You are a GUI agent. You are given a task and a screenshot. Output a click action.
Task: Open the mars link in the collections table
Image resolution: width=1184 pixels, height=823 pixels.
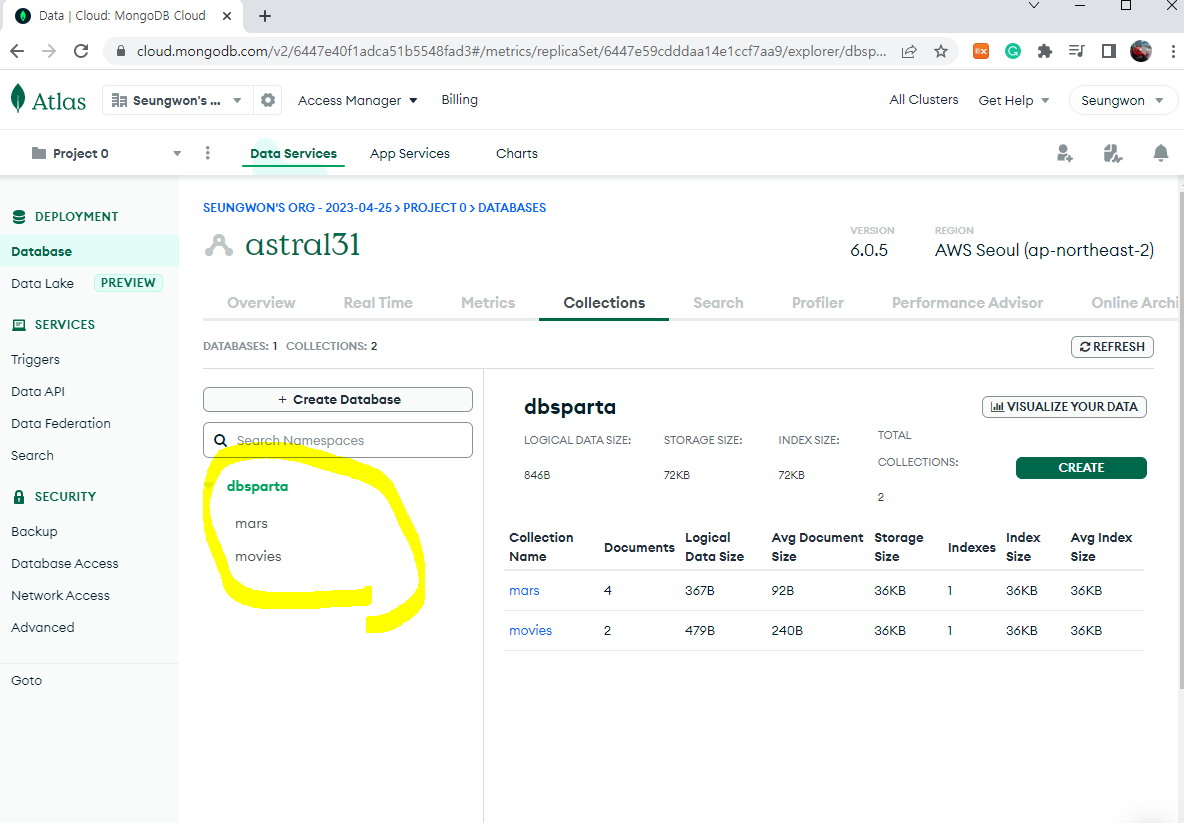coord(524,590)
